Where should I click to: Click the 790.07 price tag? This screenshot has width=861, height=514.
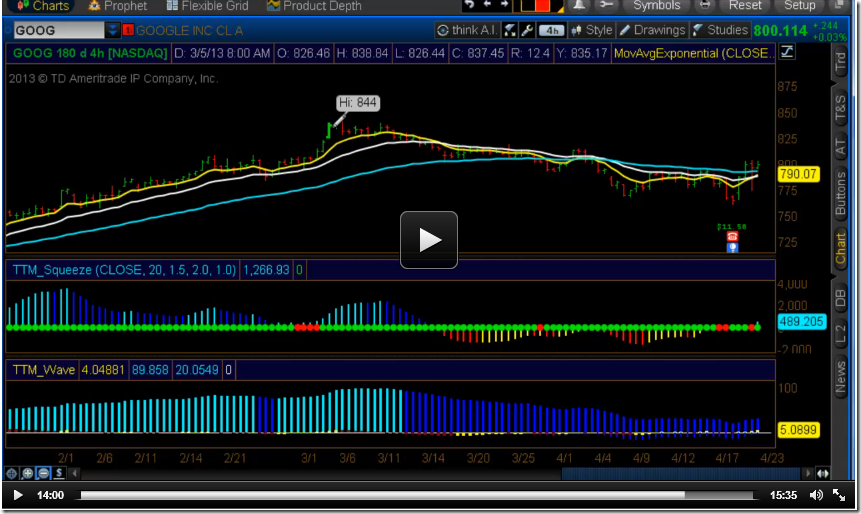798,174
